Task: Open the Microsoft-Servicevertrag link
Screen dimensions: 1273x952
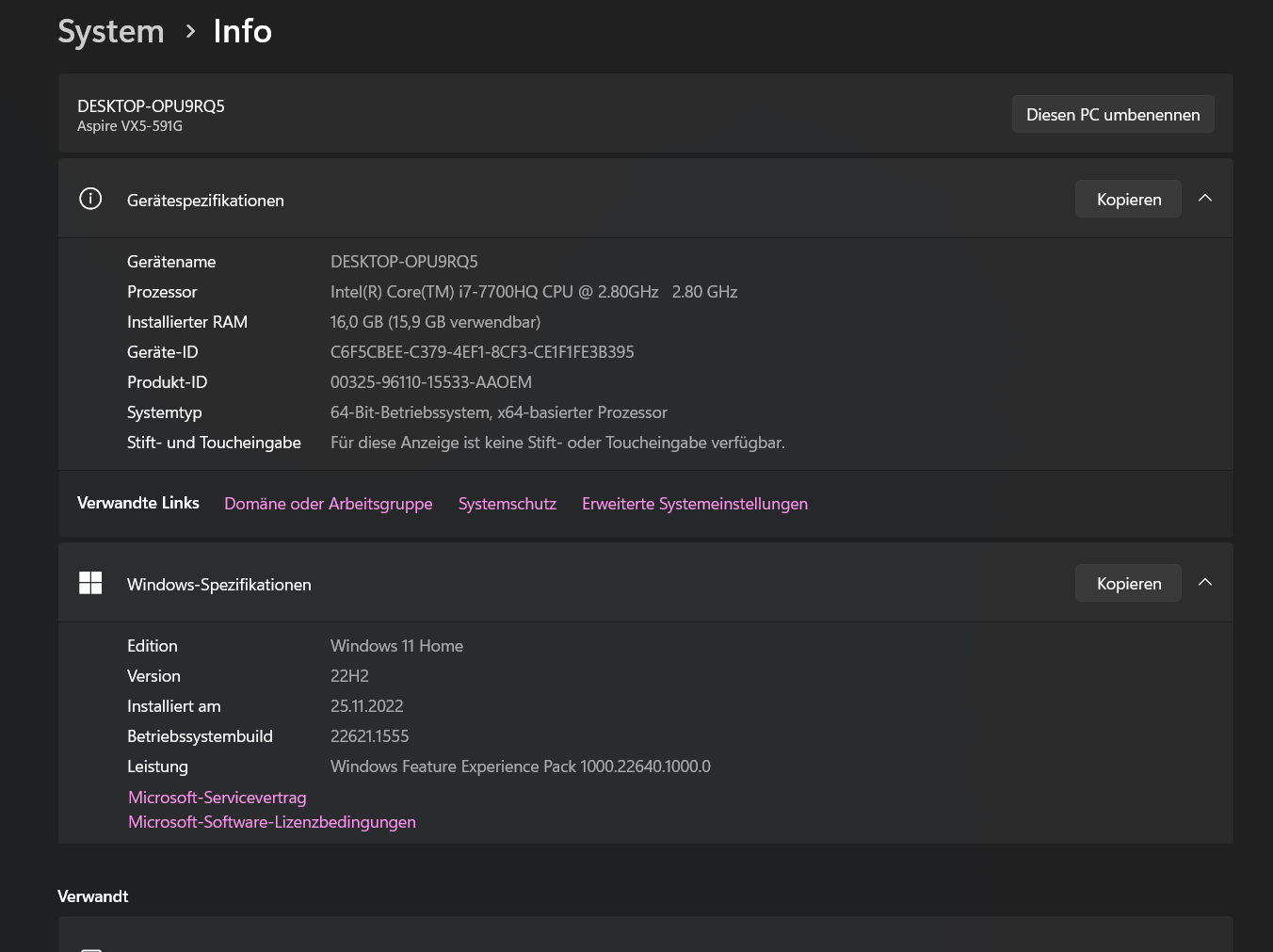Action: point(217,797)
